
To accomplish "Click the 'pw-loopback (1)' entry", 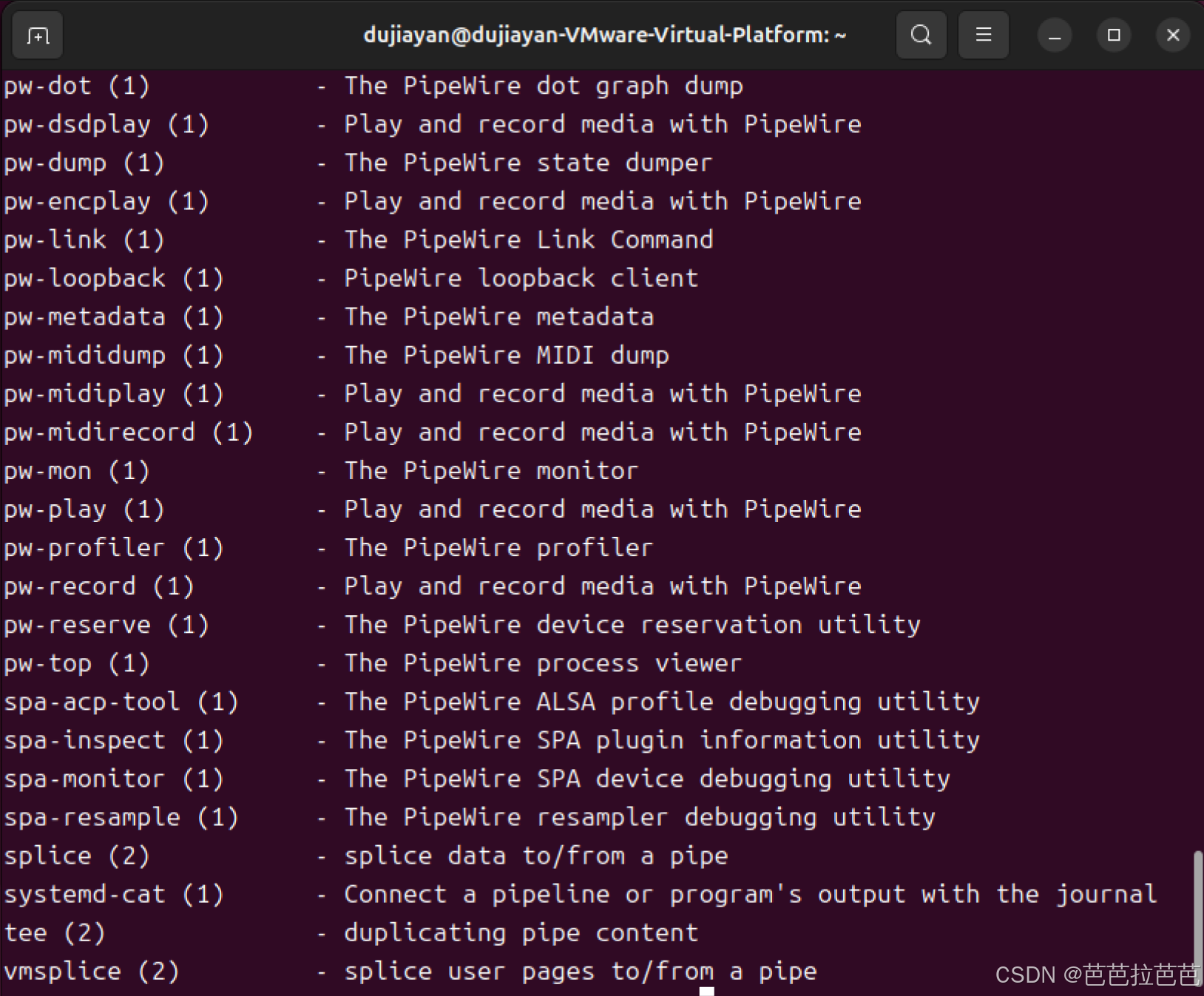I will pos(114,279).
